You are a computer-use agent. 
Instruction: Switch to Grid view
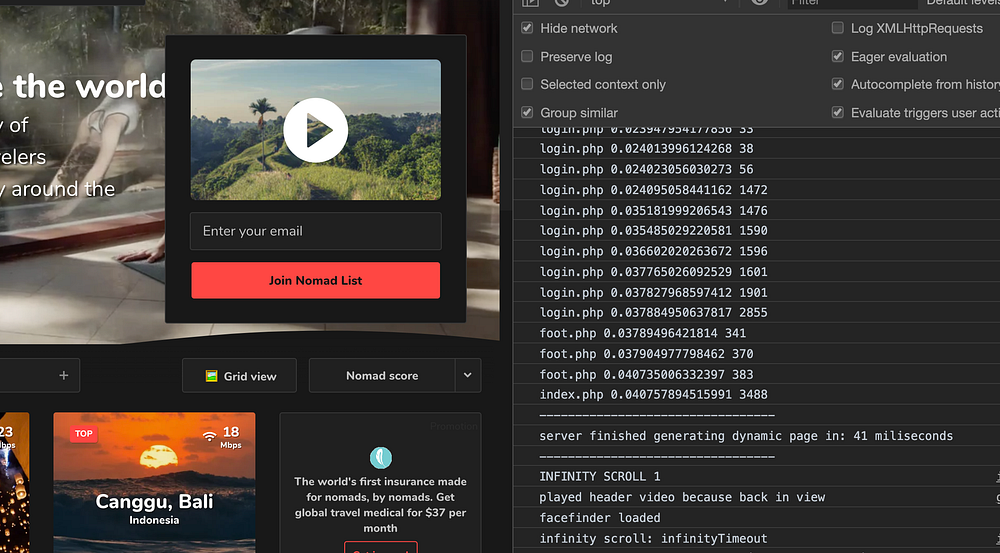point(239,376)
